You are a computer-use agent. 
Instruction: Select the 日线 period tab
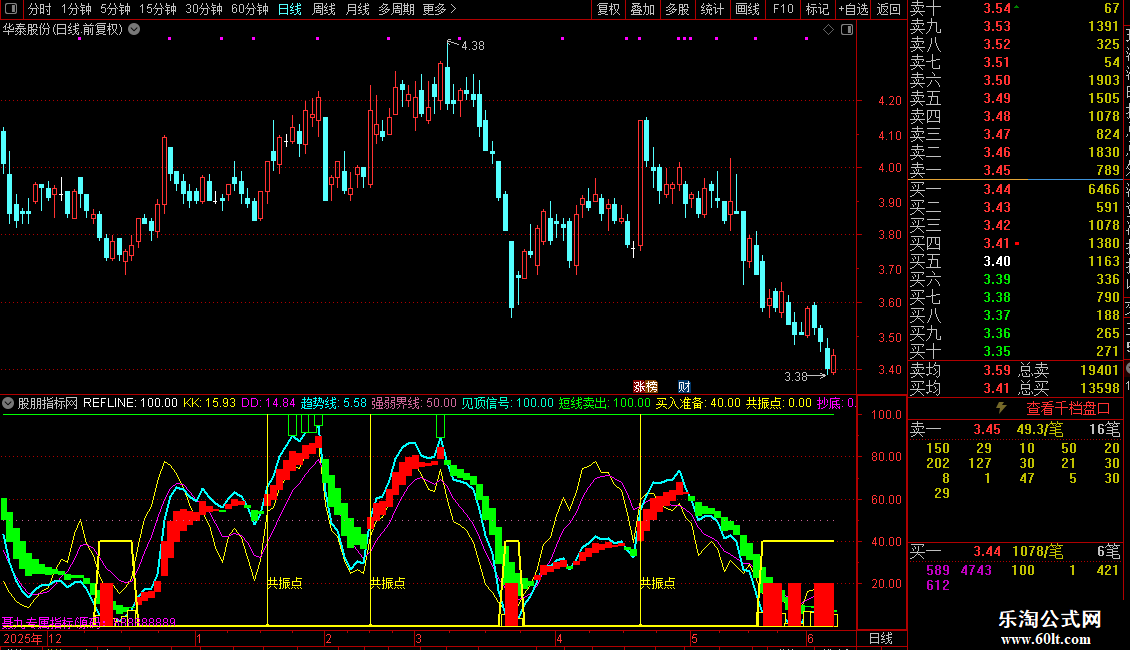coord(290,9)
